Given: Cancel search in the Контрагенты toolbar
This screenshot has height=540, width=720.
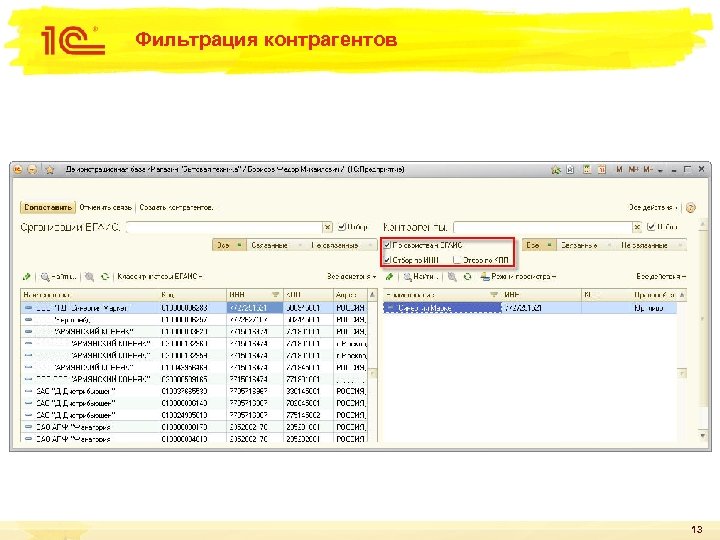Looking at the screenshot, I should [x=452, y=277].
